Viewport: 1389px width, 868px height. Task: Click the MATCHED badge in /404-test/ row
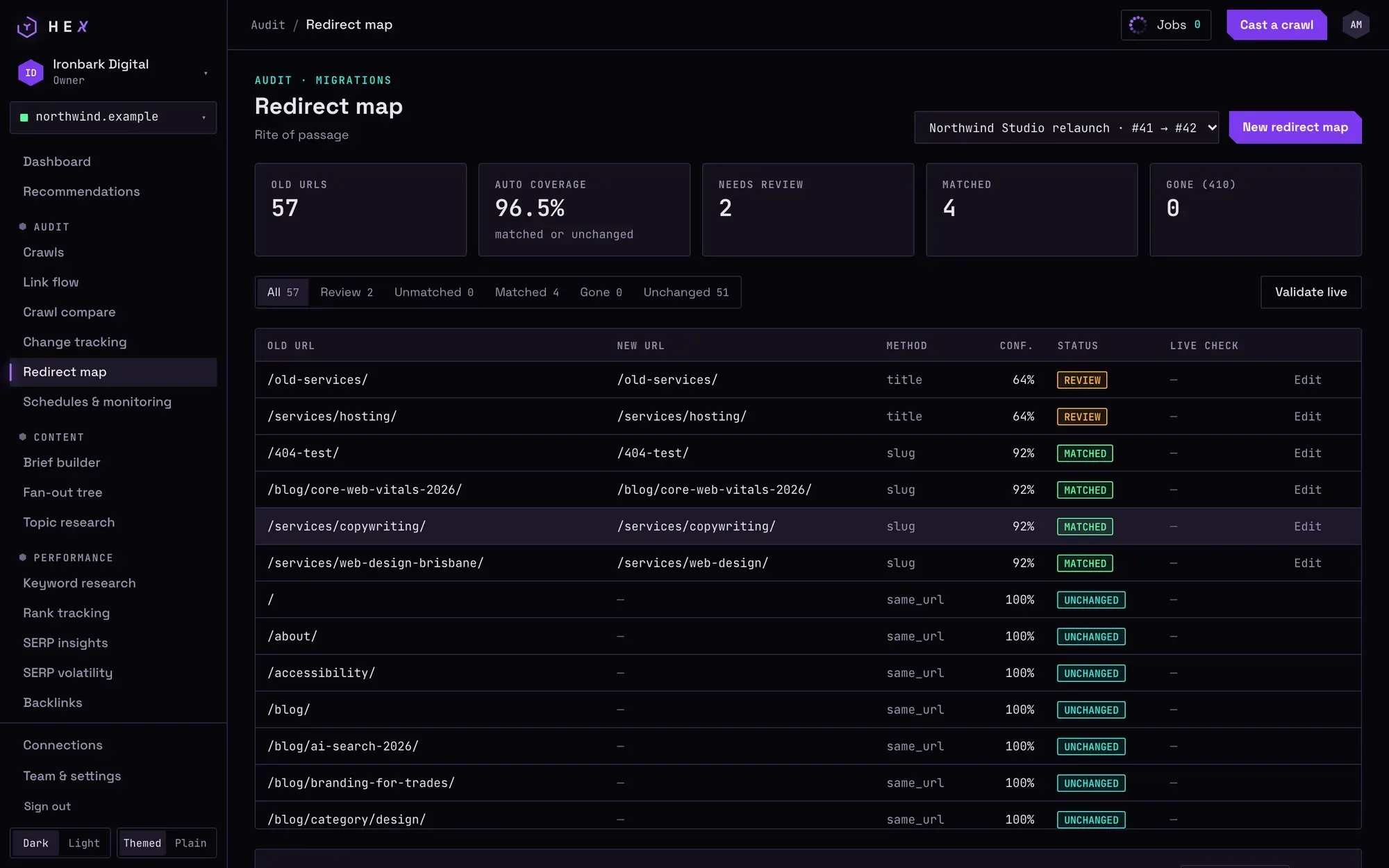click(1085, 453)
